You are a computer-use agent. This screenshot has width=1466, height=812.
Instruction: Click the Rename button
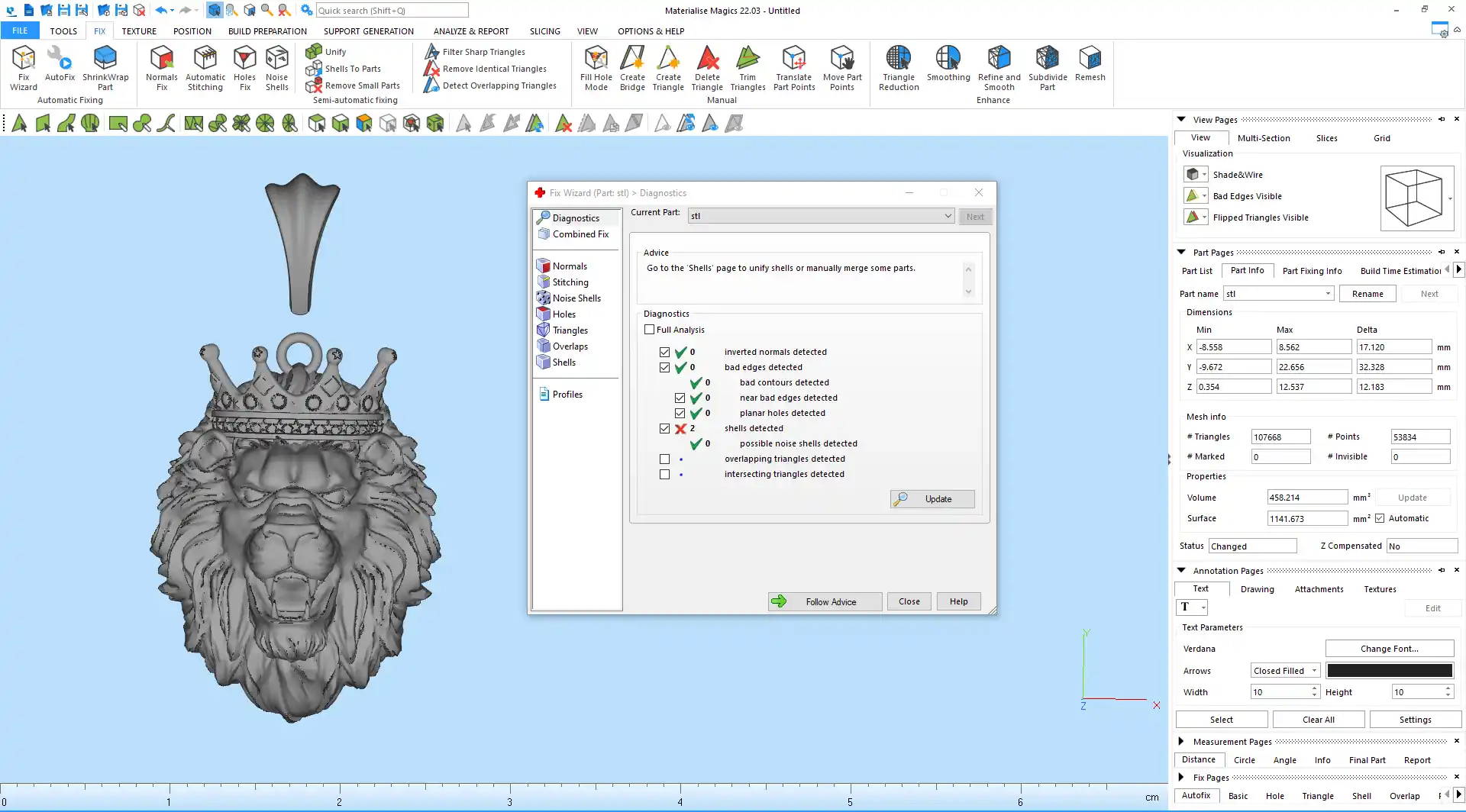coord(1368,294)
